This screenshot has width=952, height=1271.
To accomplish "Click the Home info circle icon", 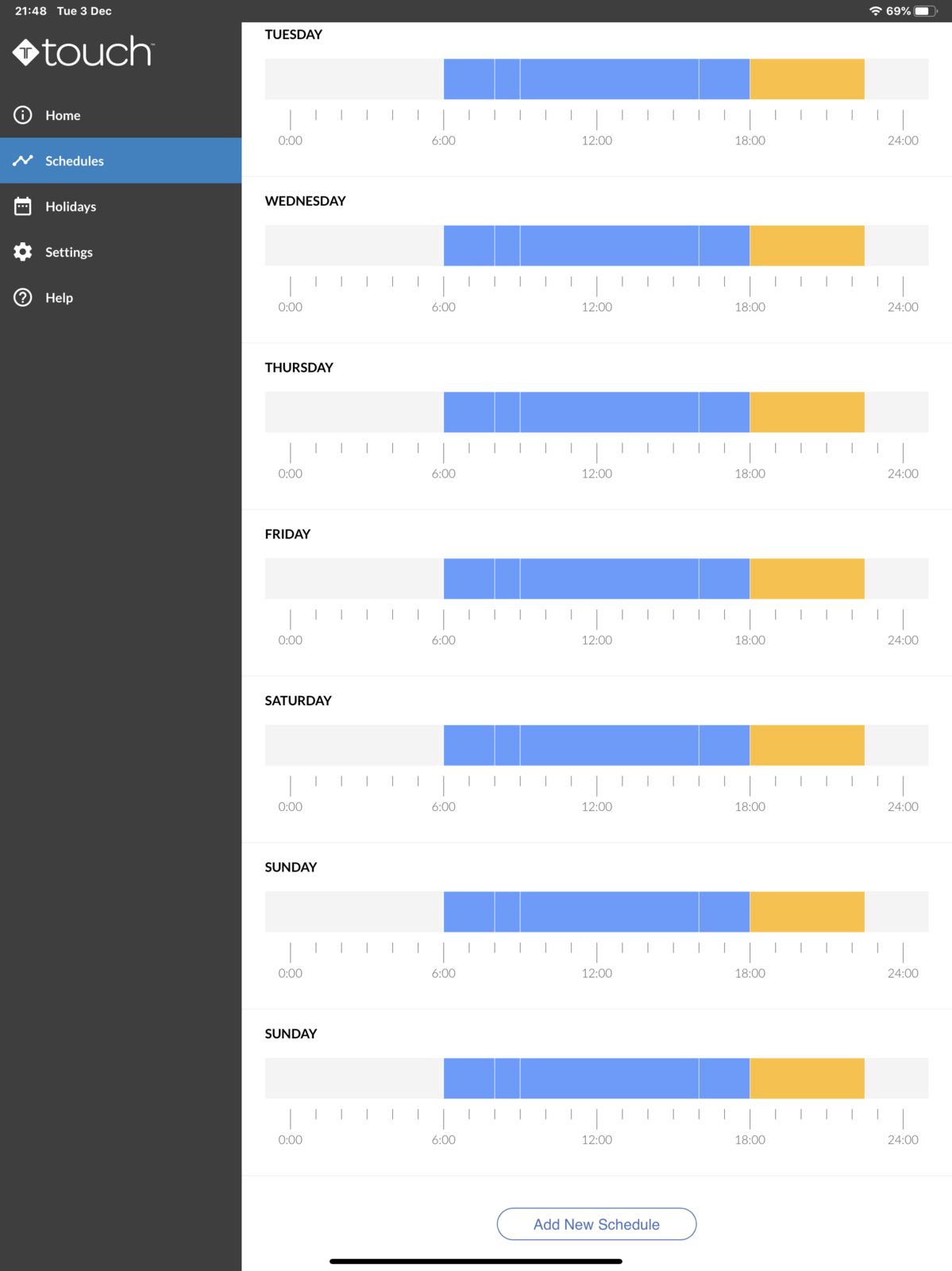I will (23, 115).
